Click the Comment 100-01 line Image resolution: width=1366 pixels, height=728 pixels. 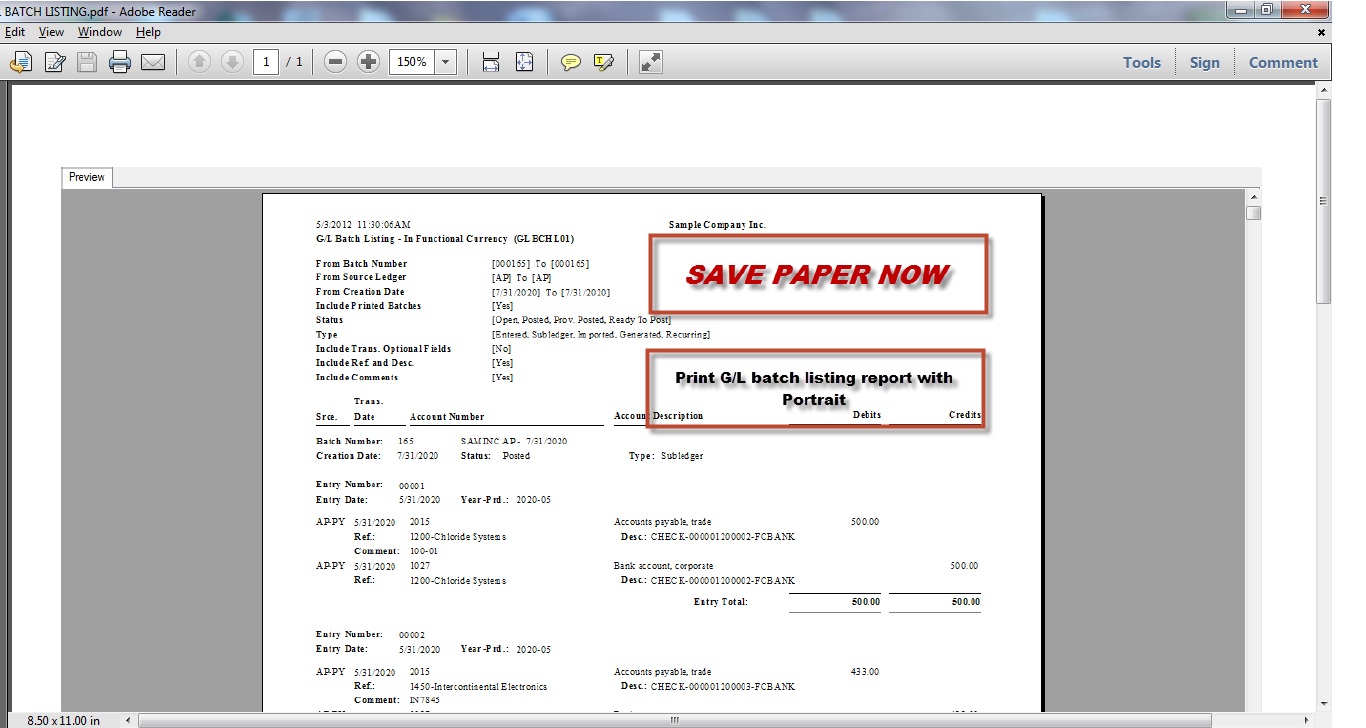pos(396,551)
